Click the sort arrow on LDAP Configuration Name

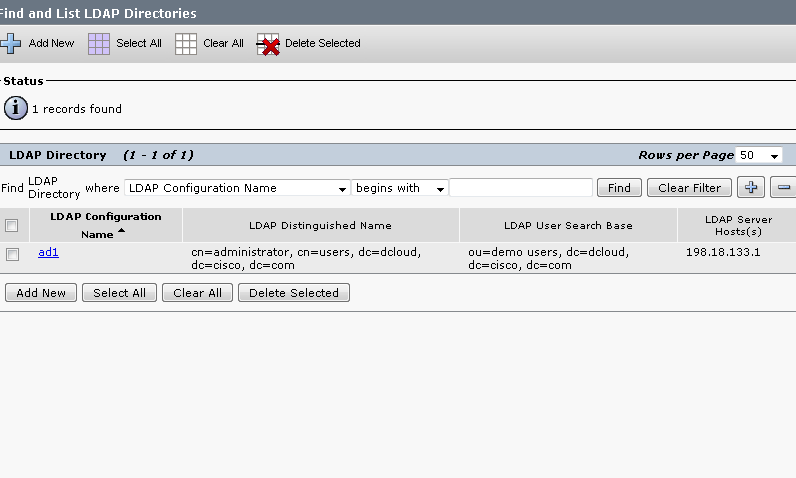point(121,231)
